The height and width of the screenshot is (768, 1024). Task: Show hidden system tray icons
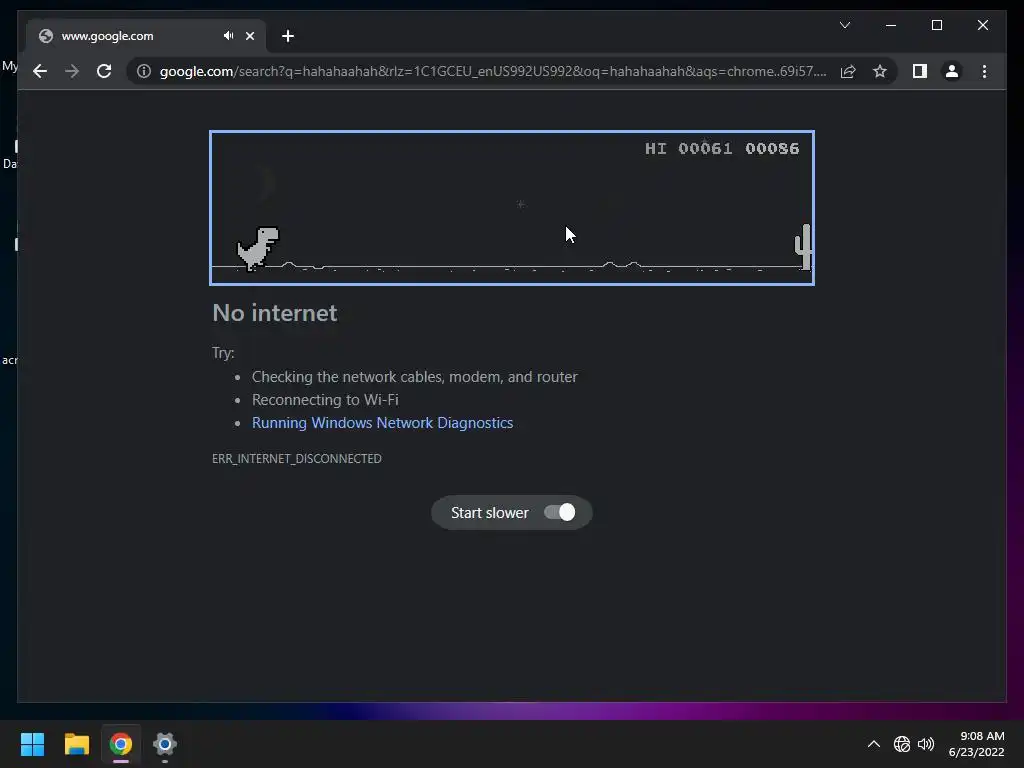click(x=873, y=744)
